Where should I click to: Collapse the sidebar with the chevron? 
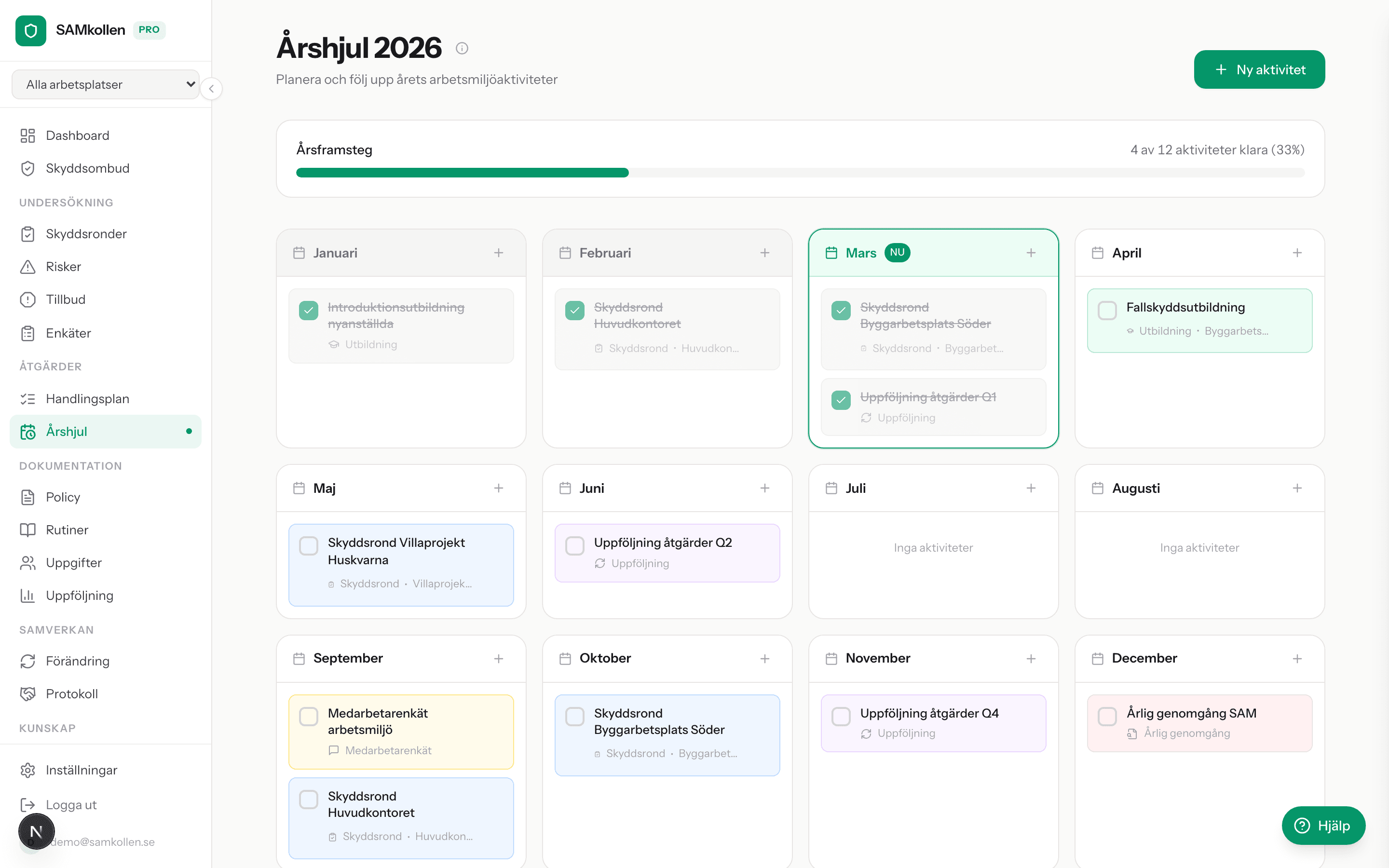click(x=212, y=89)
